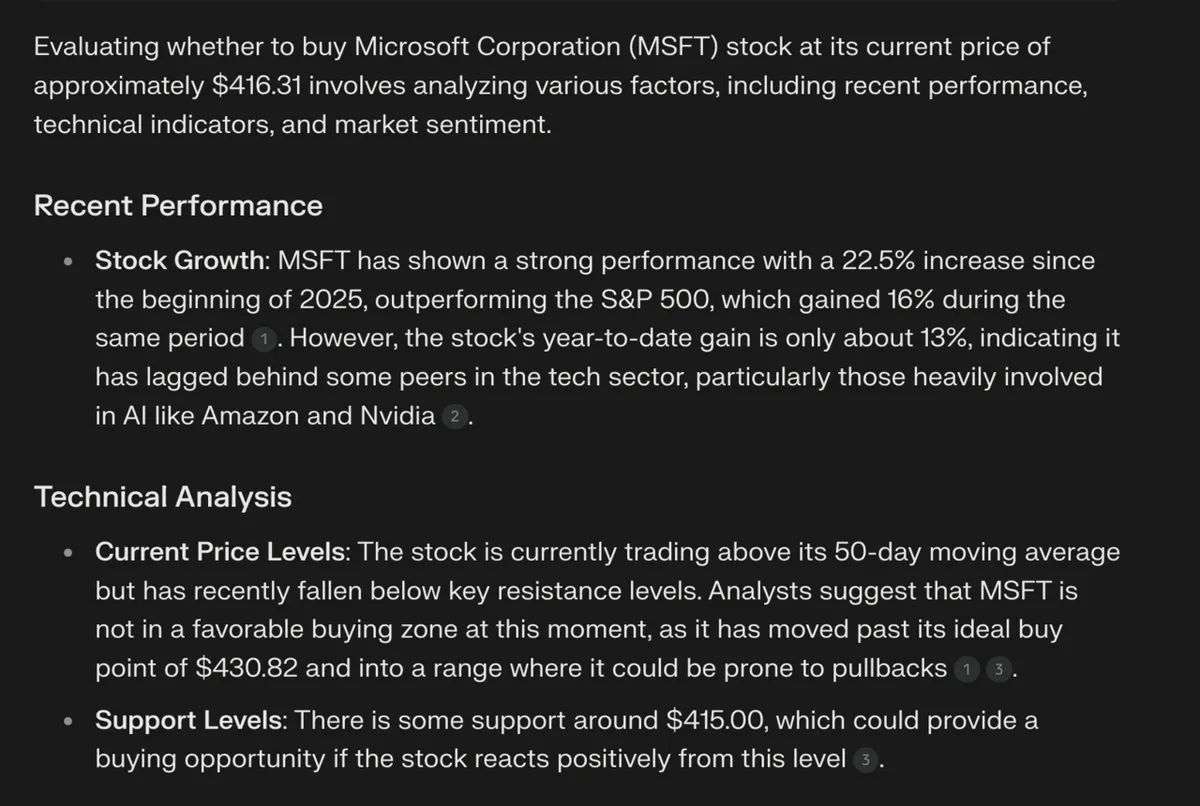Click the "50-day" moving average text
The height and width of the screenshot is (806, 1200).
[x=882, y=552]
